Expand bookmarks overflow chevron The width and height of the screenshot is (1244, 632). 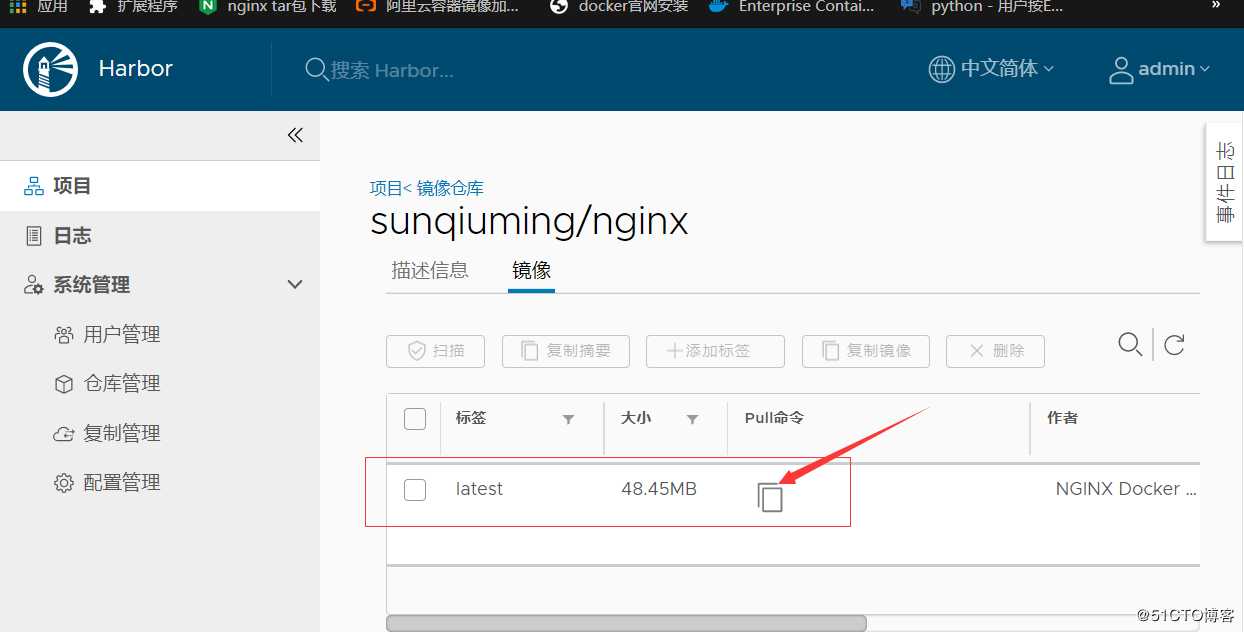pos(1215,6)
